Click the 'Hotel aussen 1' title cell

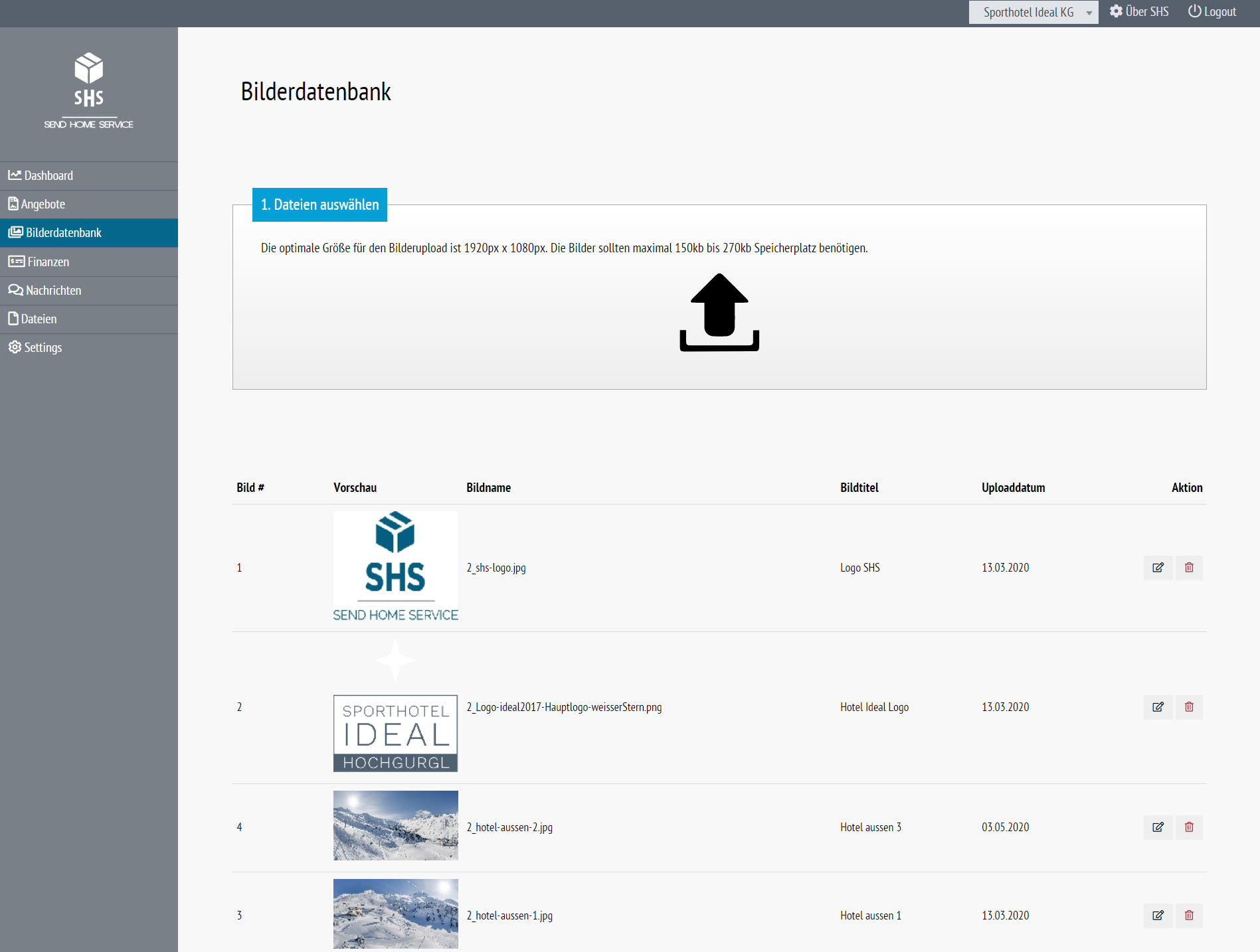871,915
